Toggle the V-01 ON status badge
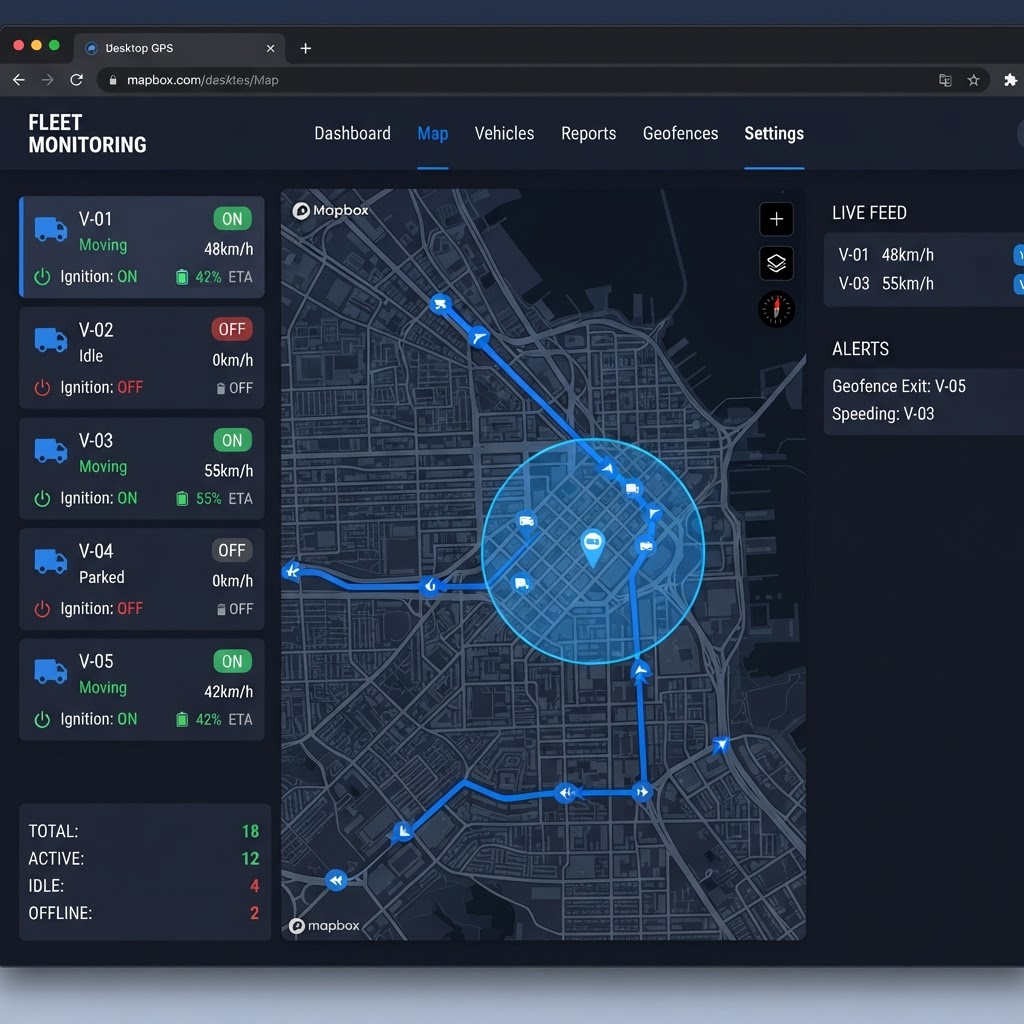 point(232,219)
